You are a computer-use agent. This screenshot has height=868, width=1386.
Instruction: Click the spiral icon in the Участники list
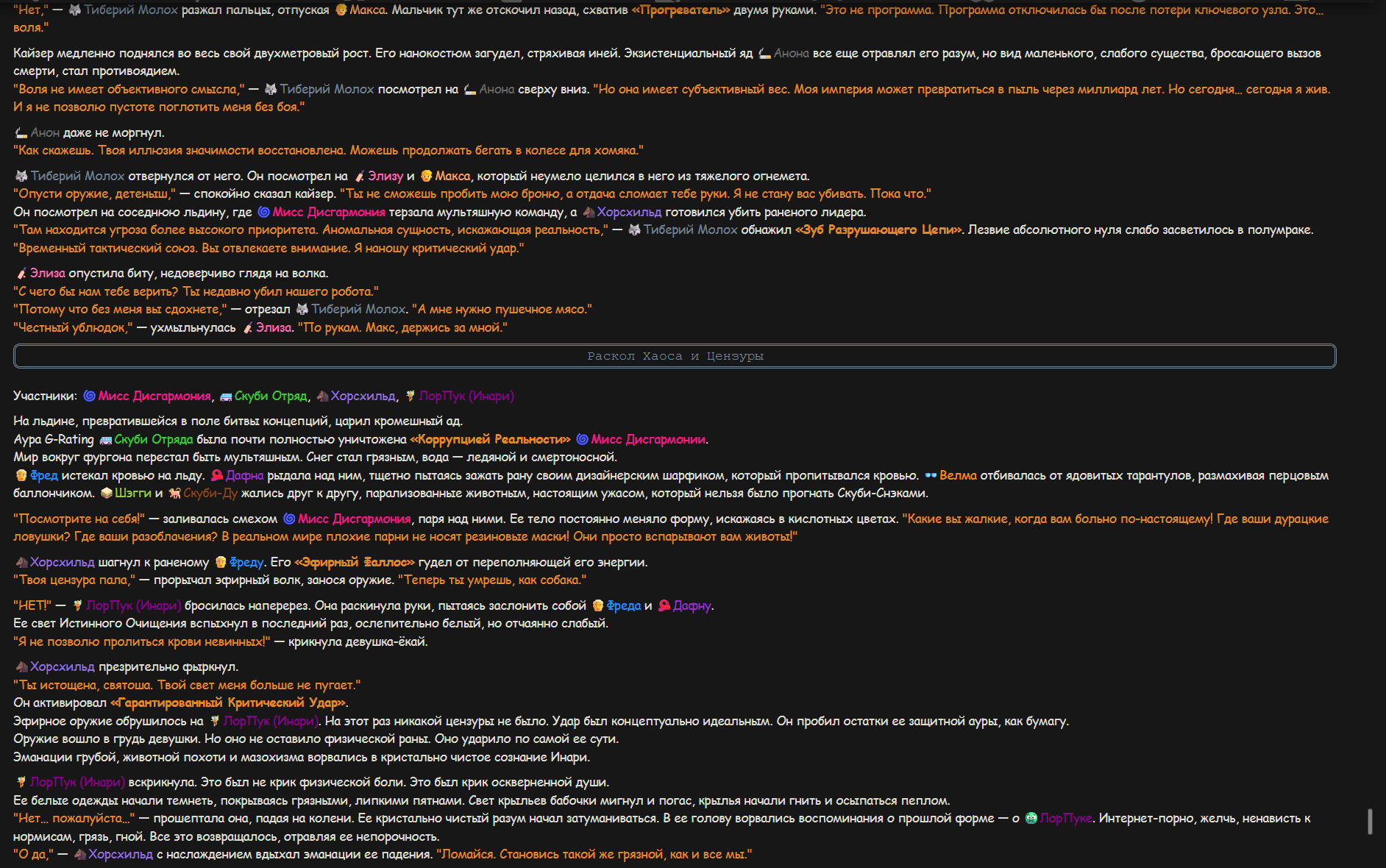[89, 396]
